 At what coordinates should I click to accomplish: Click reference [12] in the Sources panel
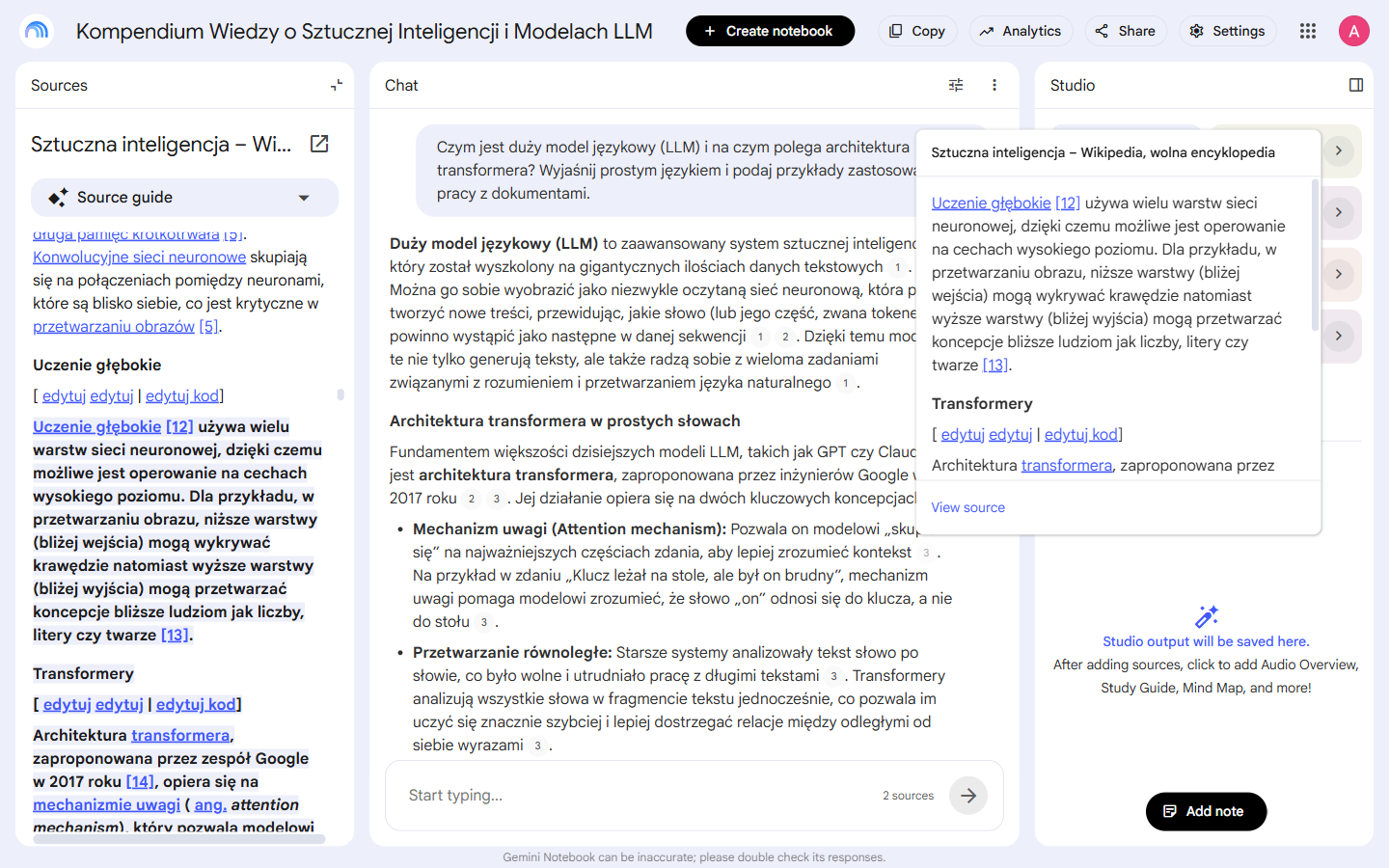[179, 426]
